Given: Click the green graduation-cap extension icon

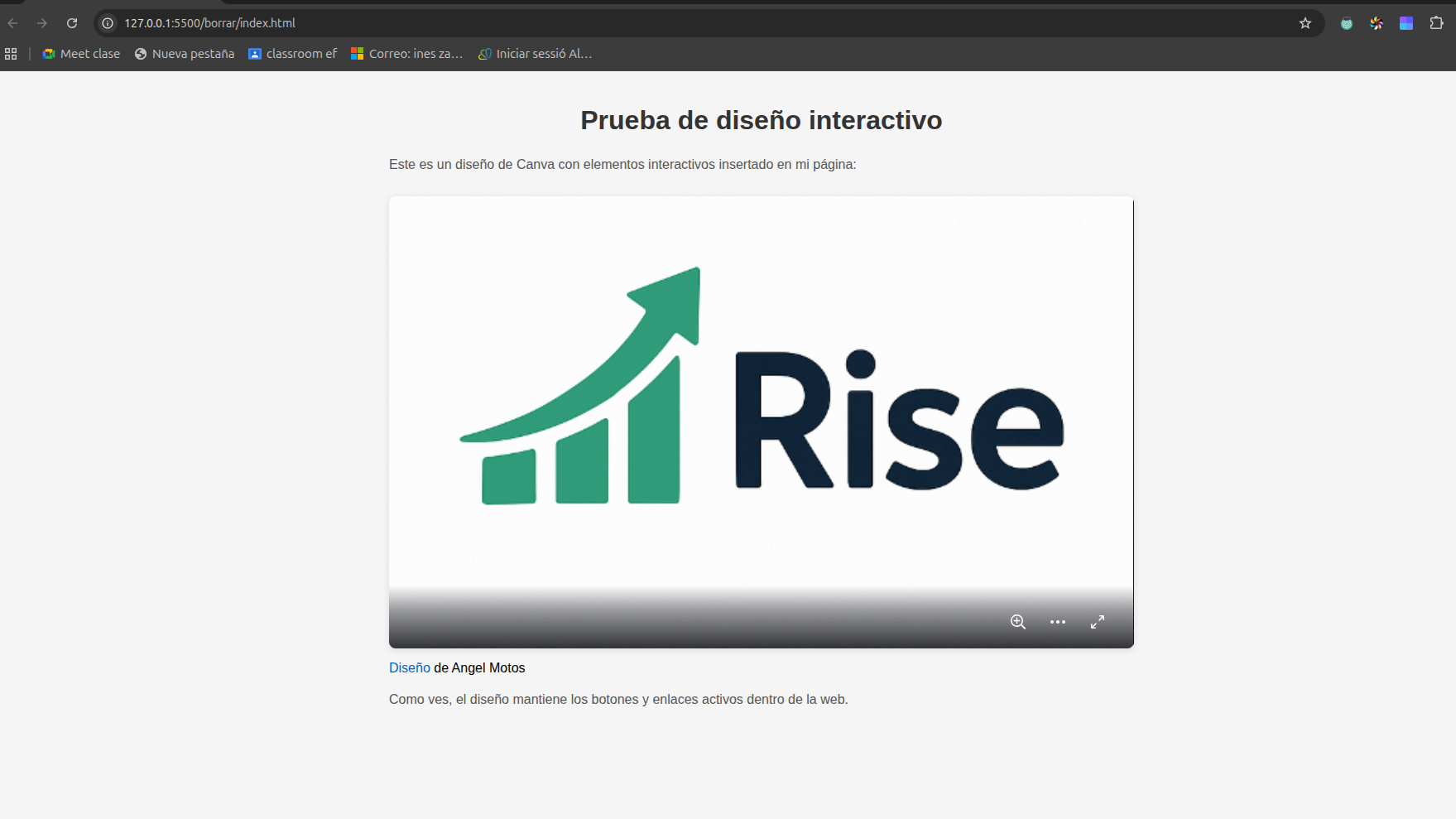Looking at the screenshot, I should coord(1347,23).
